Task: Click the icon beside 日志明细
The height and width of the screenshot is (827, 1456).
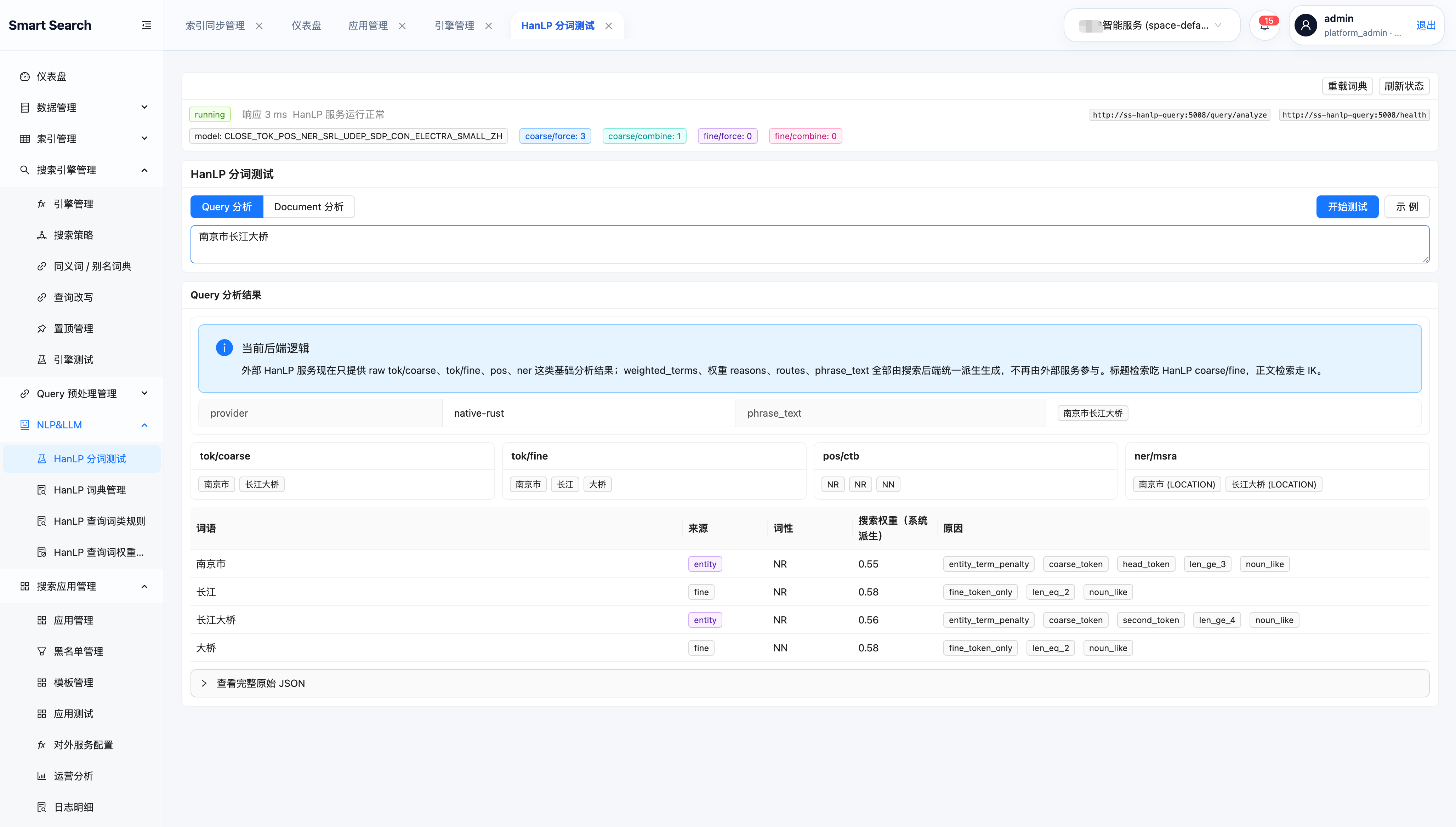Action: coord(41,807)
